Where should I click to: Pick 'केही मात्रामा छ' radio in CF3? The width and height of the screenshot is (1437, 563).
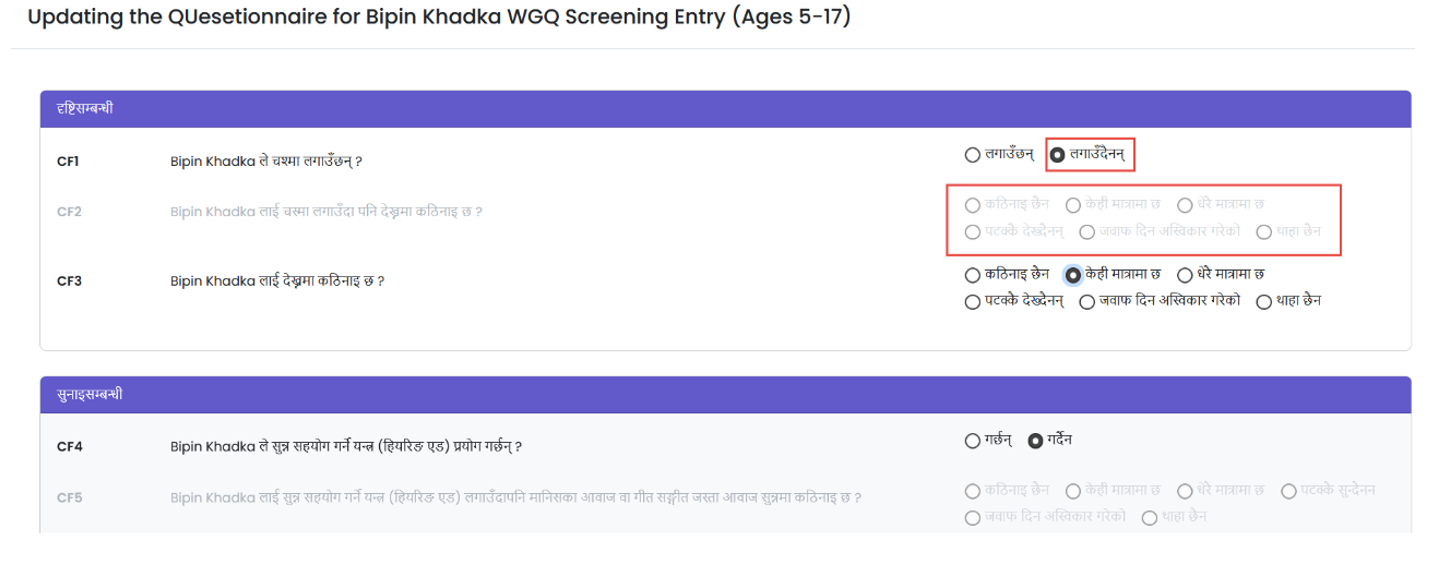1073,274
